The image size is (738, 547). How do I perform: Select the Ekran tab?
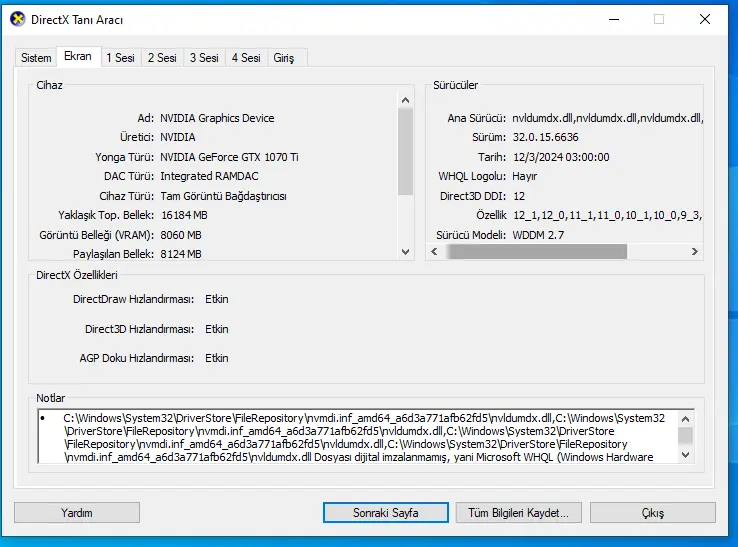click(78, 56)
